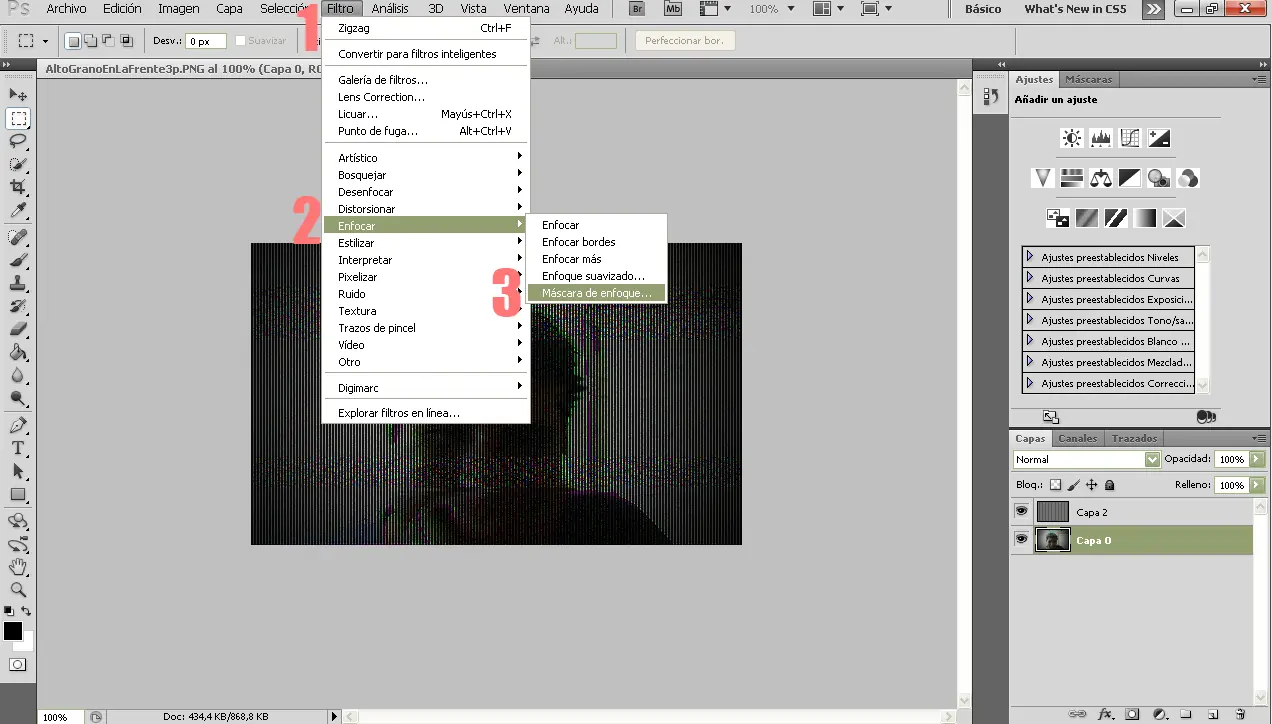This screenshot has height=724, width=1272.
Task: Add a Curves adjustment
Action: point(1130,138)
